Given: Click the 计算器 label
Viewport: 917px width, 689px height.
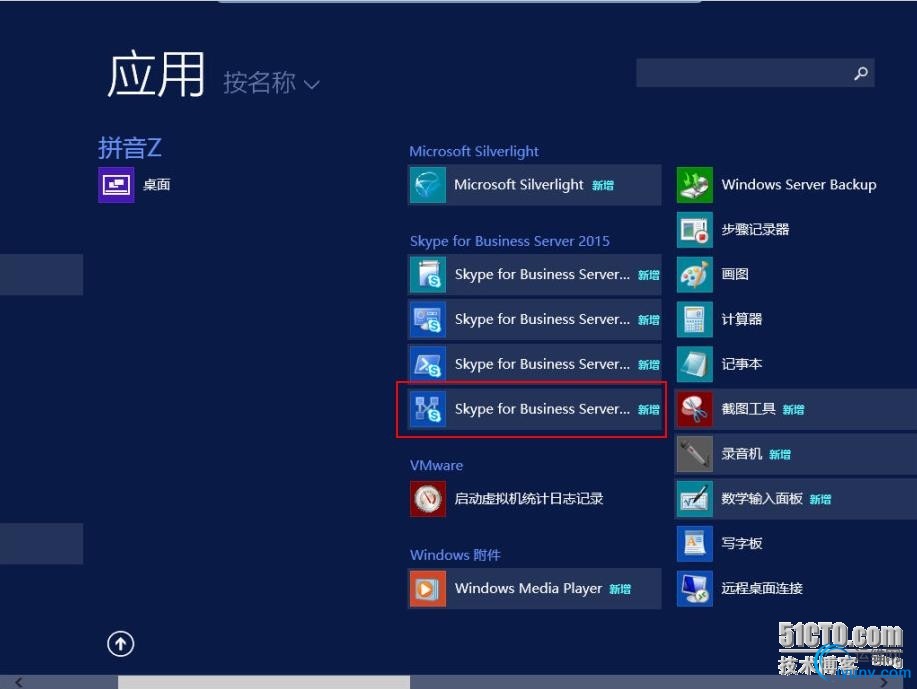Looking at the screenshot, I should pos(742,319).
